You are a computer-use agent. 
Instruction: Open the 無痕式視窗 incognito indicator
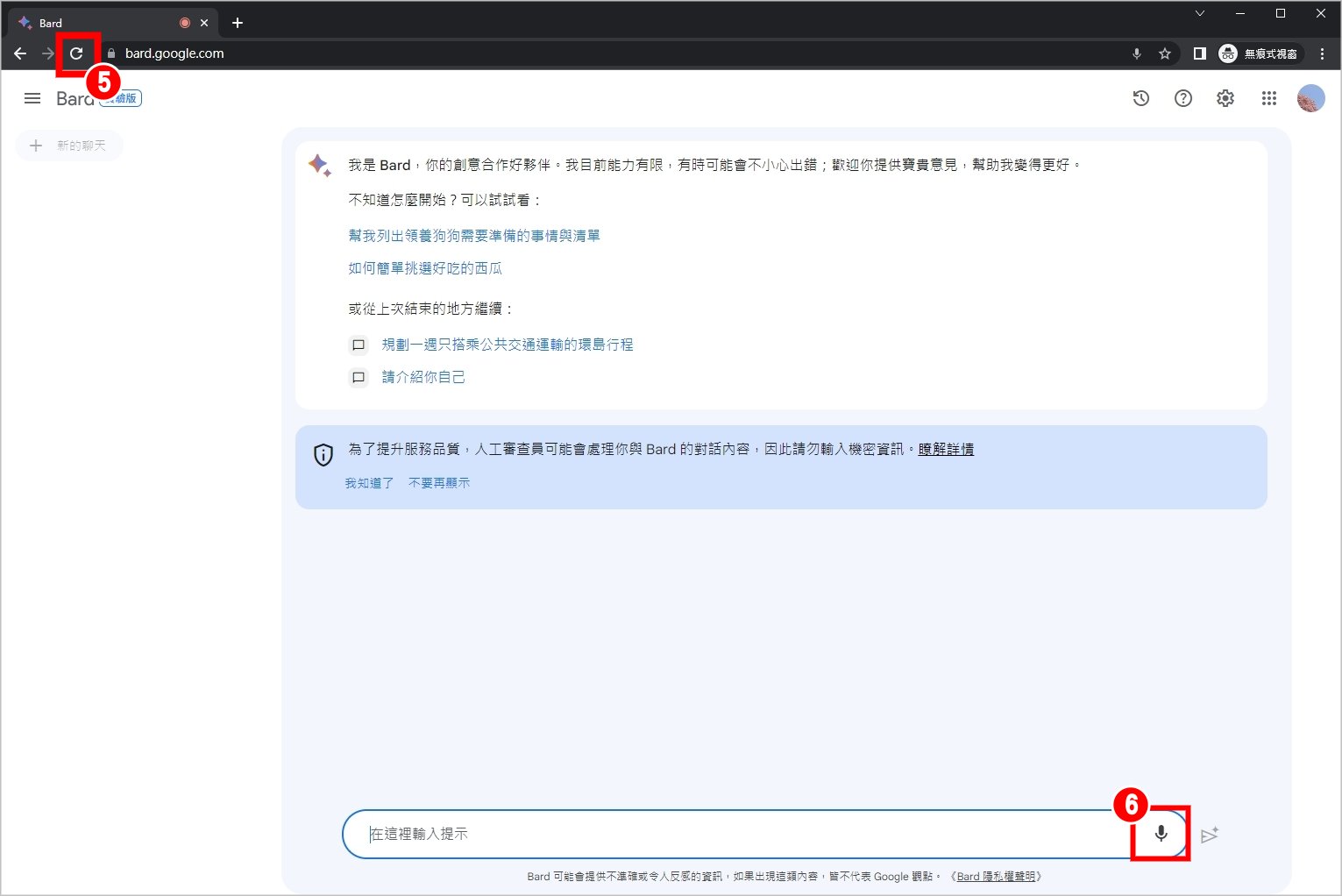1260,53
